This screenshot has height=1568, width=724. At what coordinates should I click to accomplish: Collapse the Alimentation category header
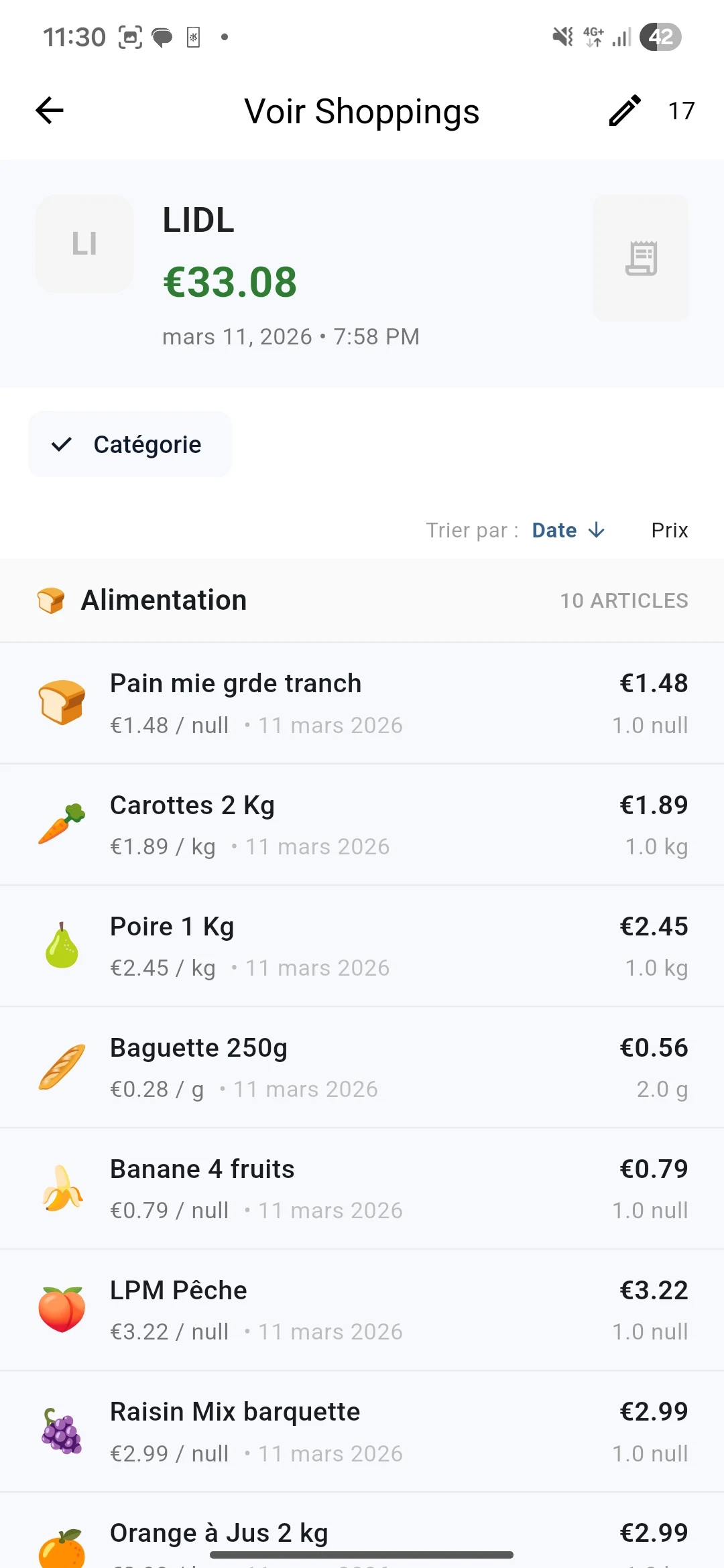click(362, 600)
